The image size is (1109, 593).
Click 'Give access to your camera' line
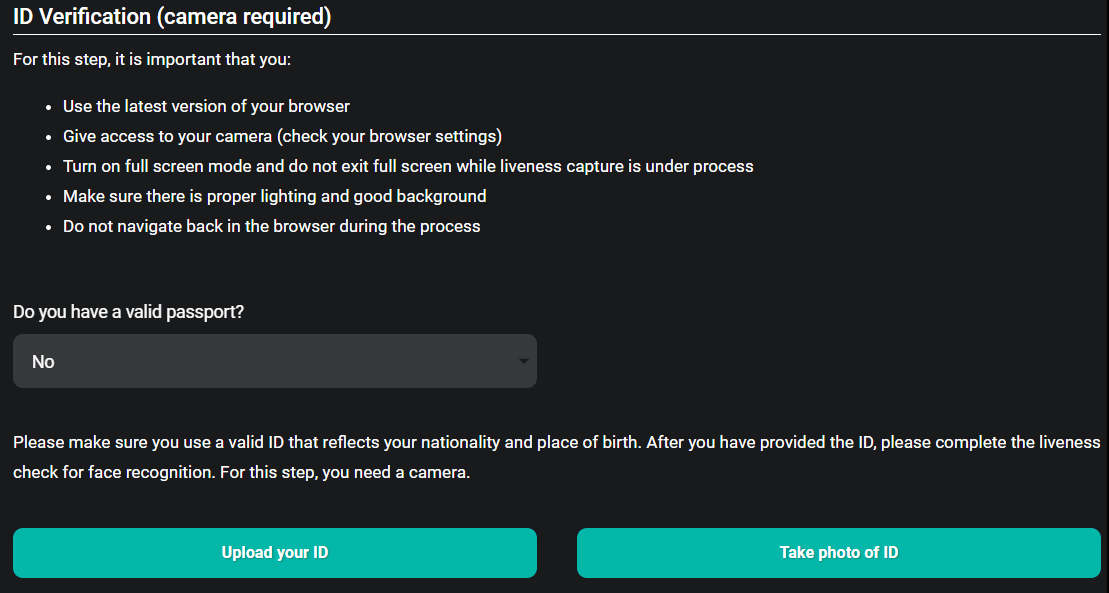click(x=282, y=136)
